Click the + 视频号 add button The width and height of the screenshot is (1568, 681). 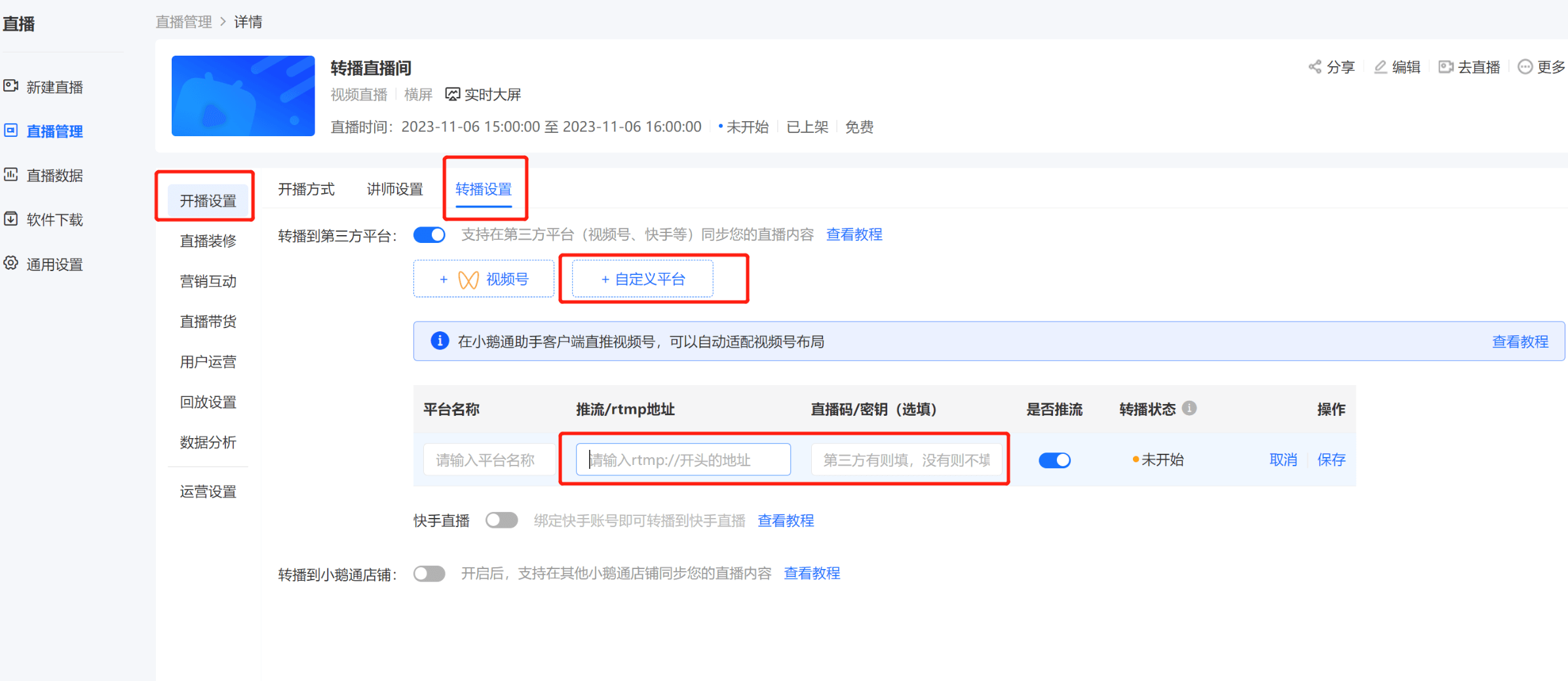click(484, 279)
